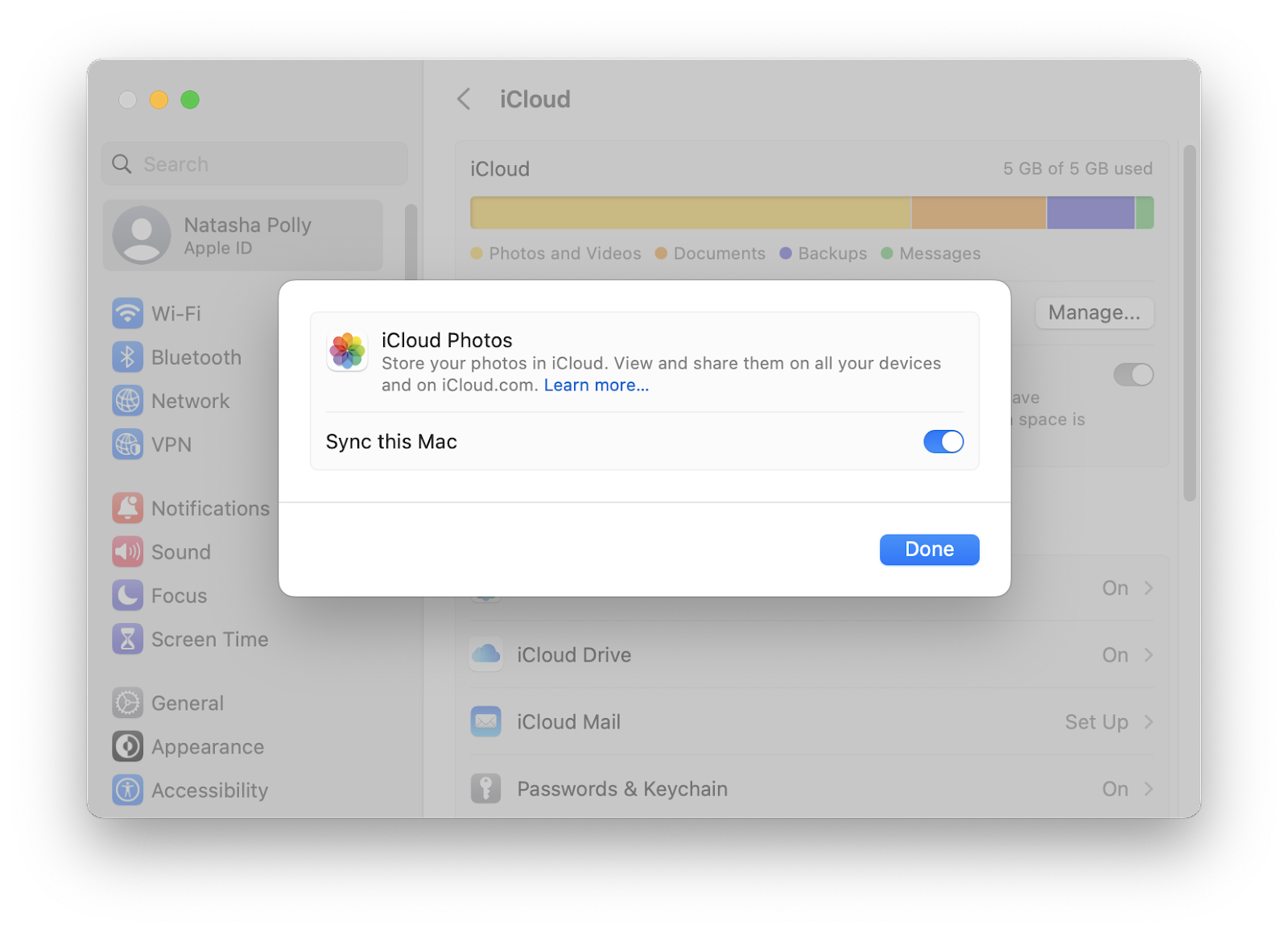Expand Passwords & Keychain chevron
Viewport: 1288px width, 933px height.
point(1149,789)
